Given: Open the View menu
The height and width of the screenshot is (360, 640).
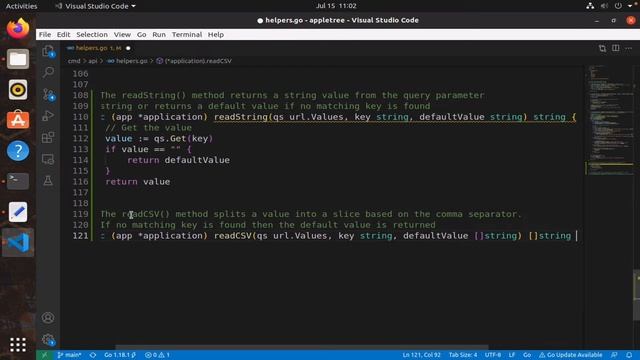Looking at the screenshot, I should coord(122,35).
